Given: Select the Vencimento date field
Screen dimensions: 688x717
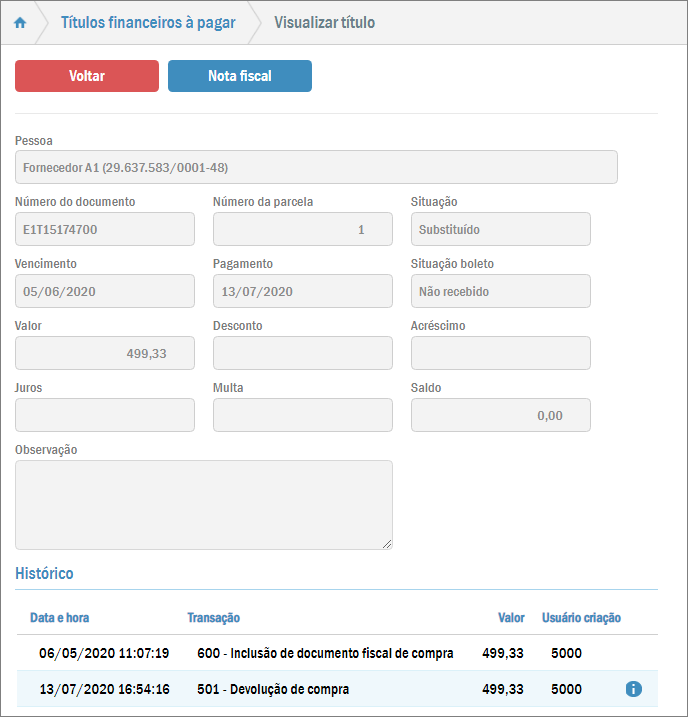Looking at the screenshot, I should pyautogui.click(x=105, y=291).
